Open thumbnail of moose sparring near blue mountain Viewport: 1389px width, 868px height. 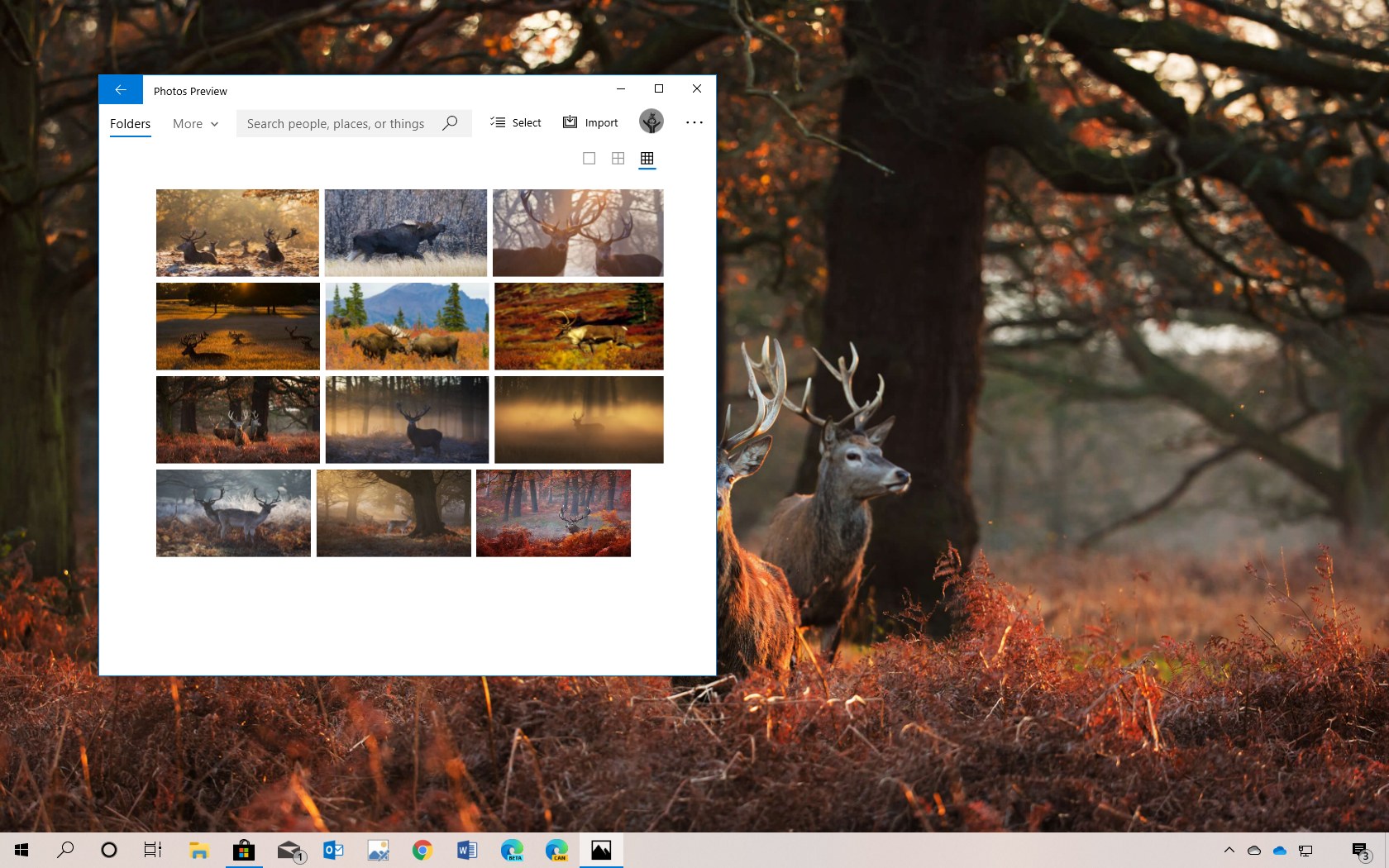408,327
